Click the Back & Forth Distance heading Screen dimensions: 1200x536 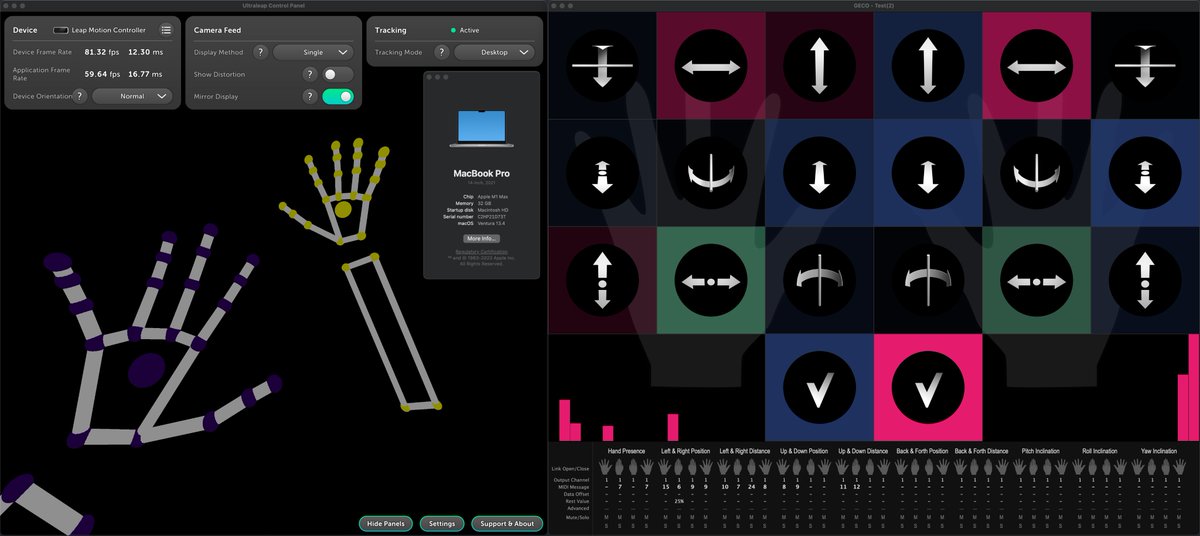pos(981,451)
